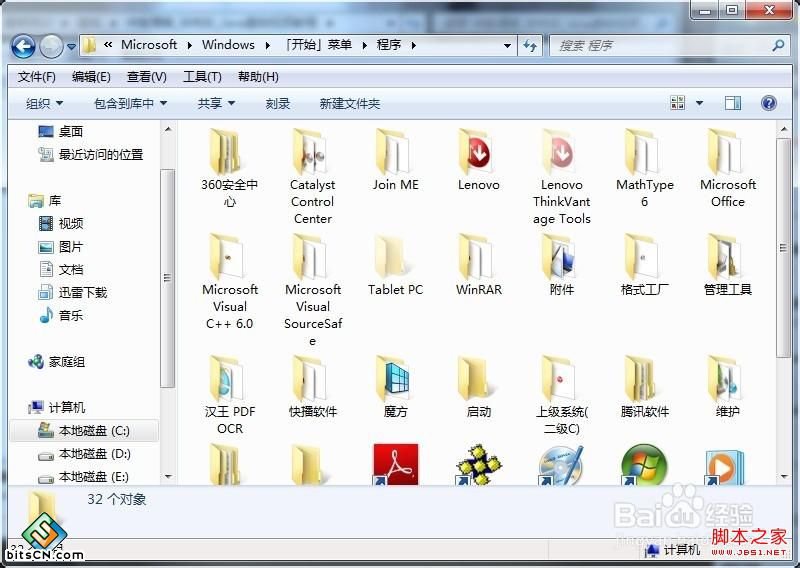Screen dimensions: 800x568
Task: Open the view options dropdown arrow
Action: coord(699,104)
